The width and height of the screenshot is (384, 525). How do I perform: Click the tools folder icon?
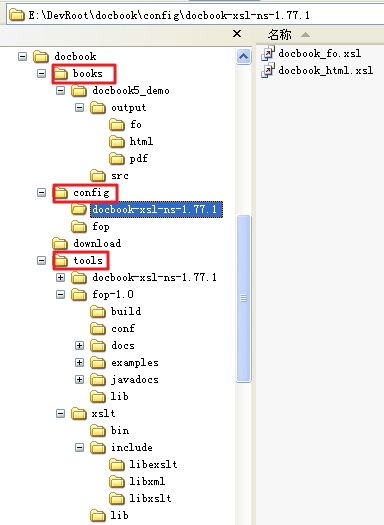click(x=60, y=260)
